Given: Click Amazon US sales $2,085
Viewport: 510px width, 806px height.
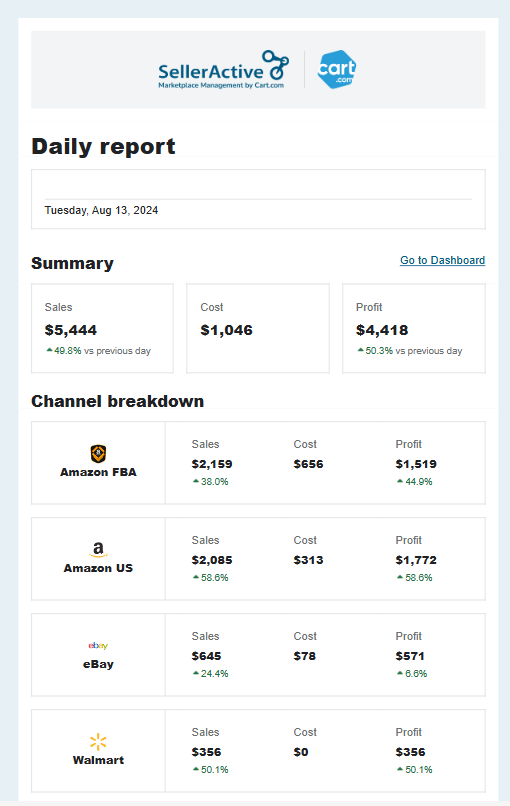Looking at the screenshot, I should coord(212,560).
